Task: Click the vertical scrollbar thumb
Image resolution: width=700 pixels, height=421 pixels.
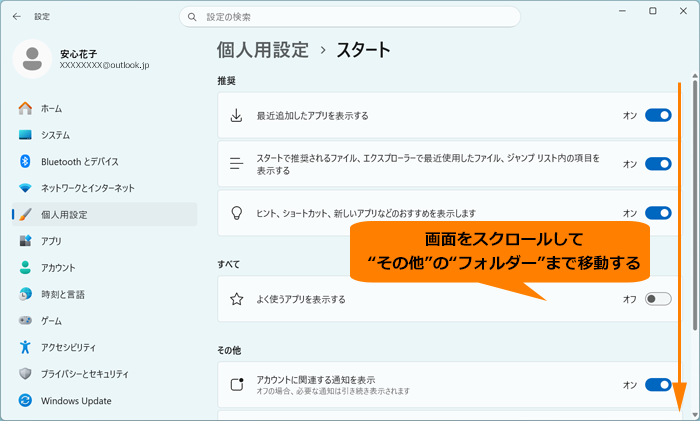Action: (x=695, y=205)
